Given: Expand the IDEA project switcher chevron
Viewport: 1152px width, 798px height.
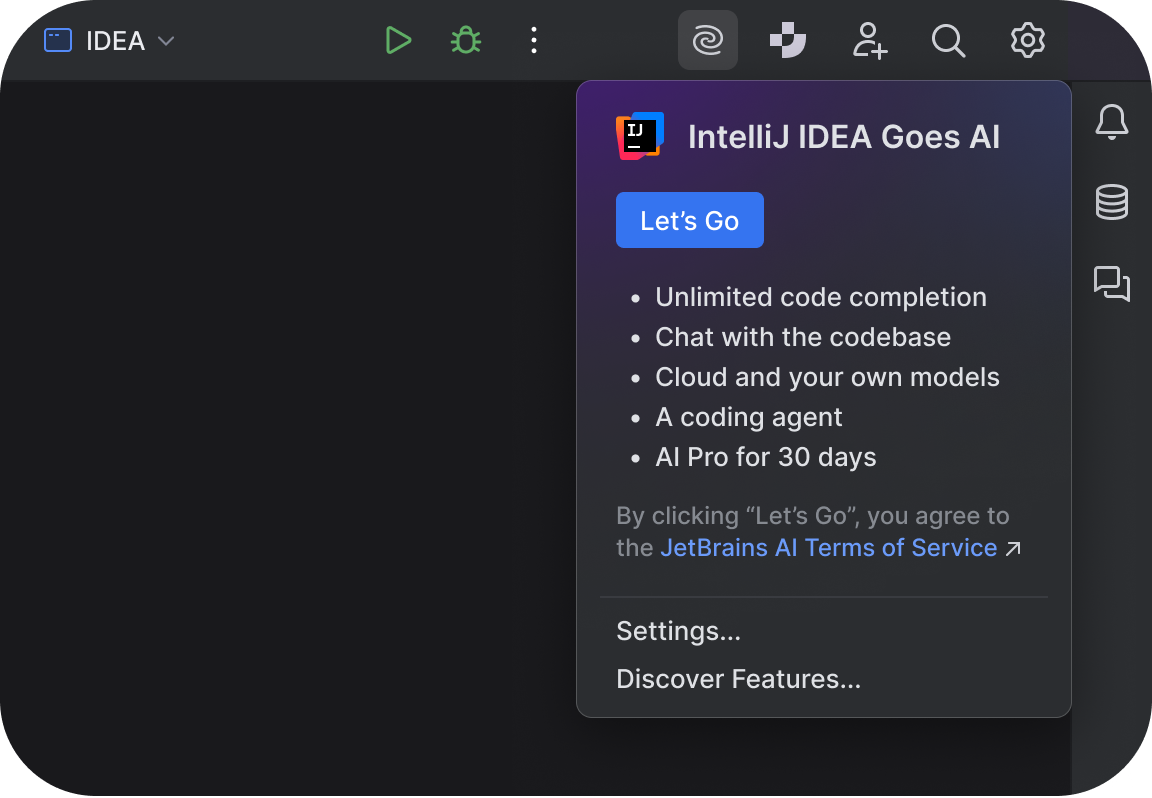Looking at the screenshot, I should point(166,42).
